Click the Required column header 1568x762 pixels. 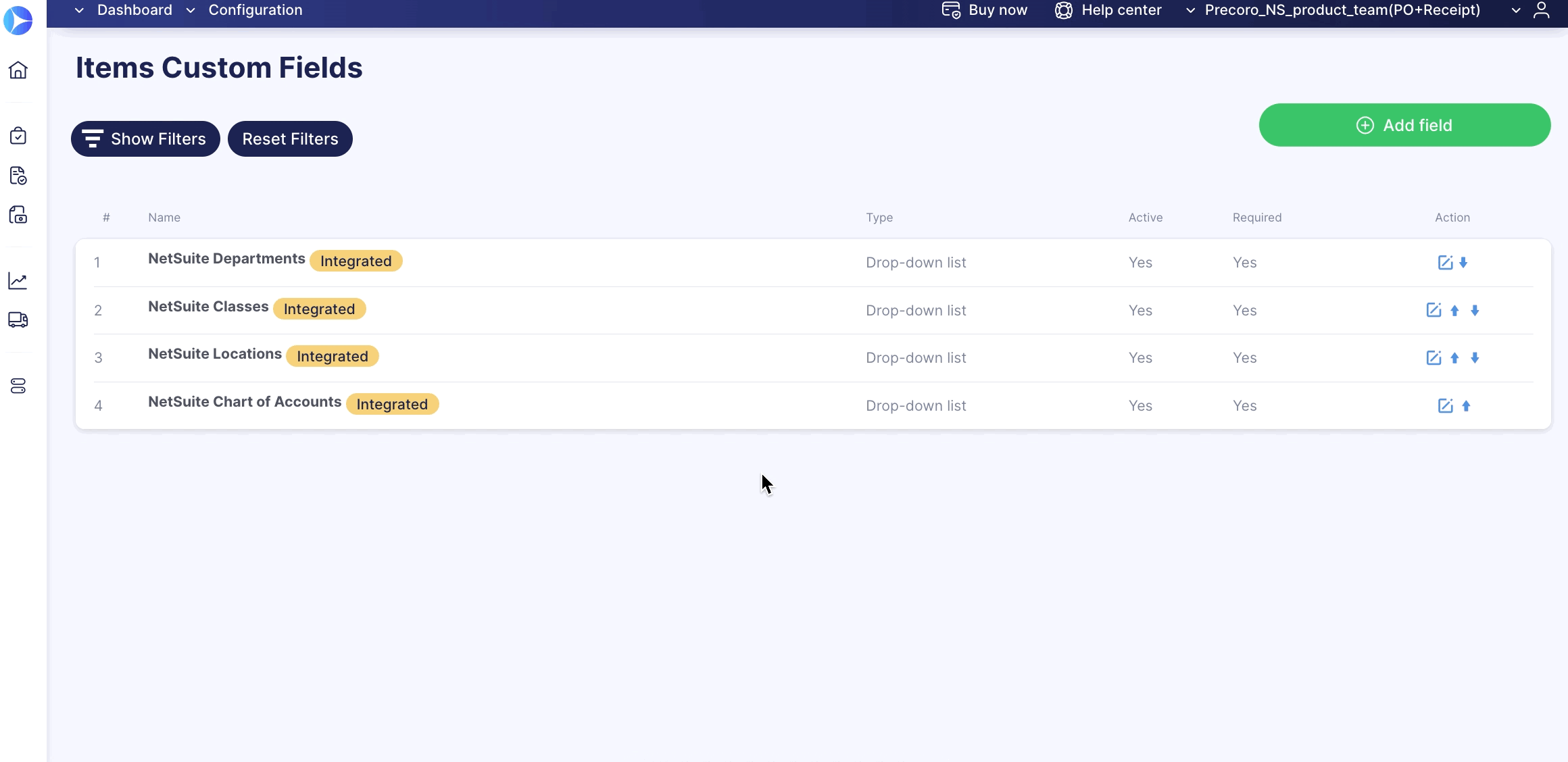coord(1257,218)
